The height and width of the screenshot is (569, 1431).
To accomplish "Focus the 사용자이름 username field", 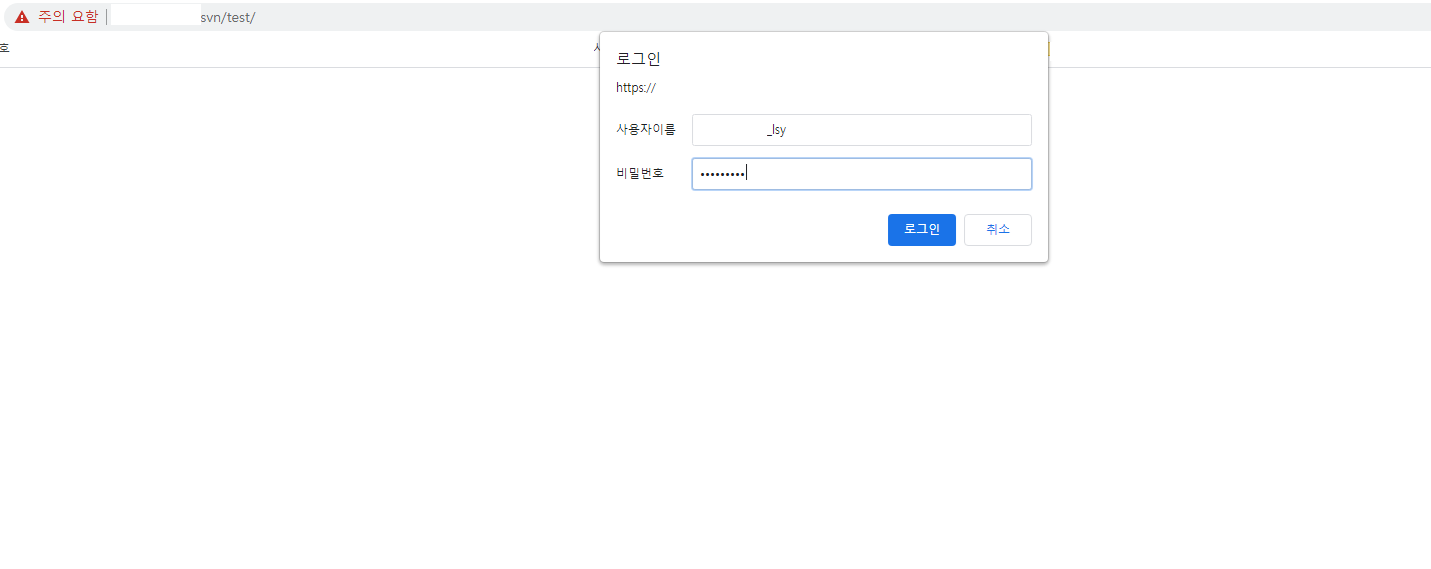I will coord(861,130).
